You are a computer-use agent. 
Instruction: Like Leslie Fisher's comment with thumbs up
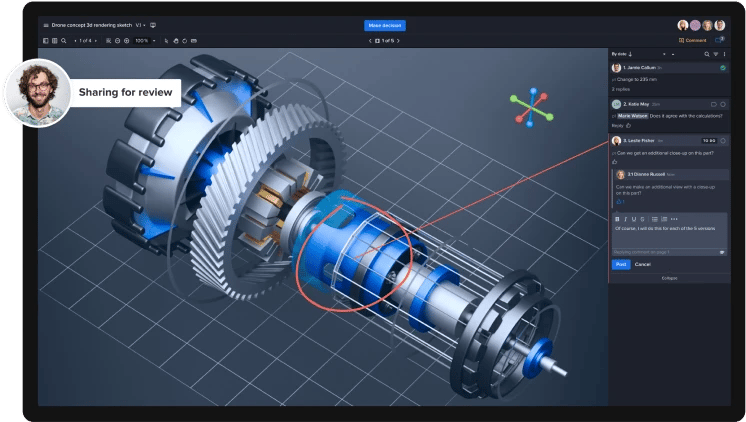pos(615,161)
